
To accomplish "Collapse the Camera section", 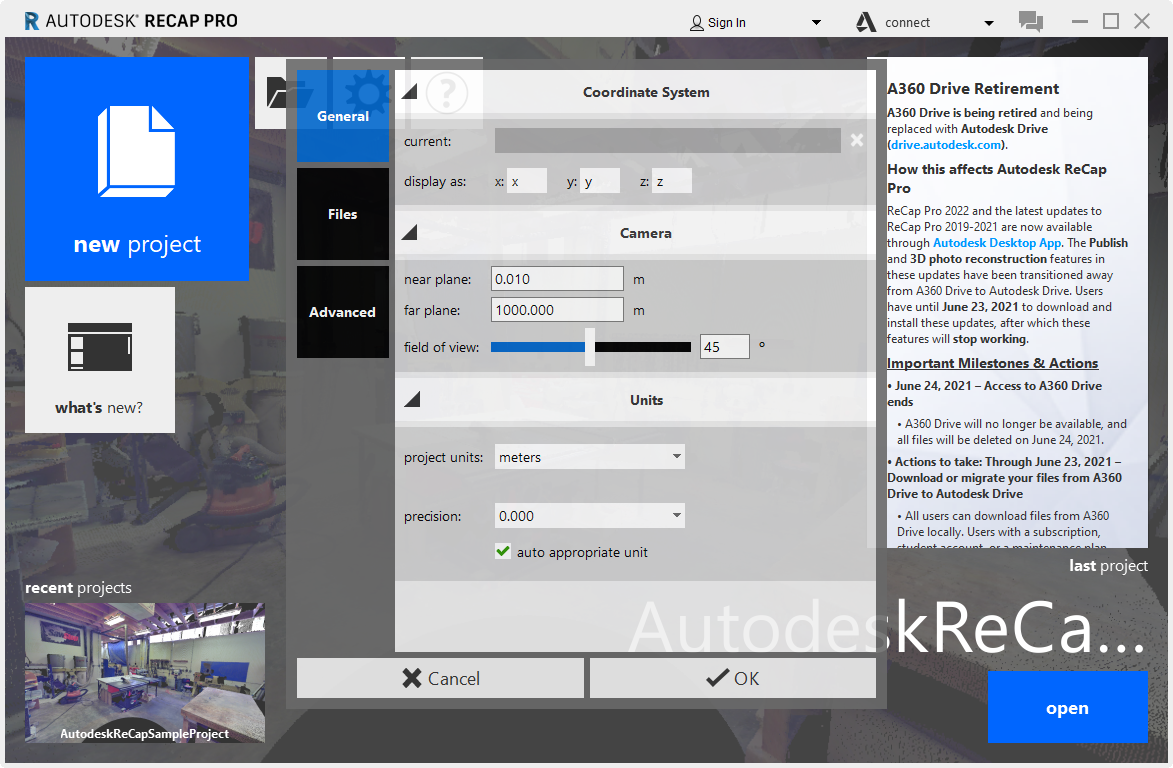I will tap(409, 233).
